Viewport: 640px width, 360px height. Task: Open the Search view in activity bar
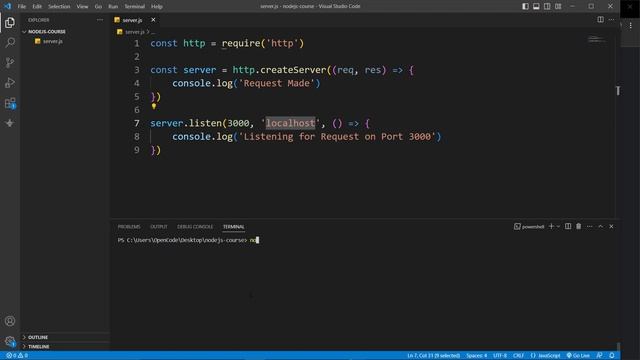click(10, 42)
